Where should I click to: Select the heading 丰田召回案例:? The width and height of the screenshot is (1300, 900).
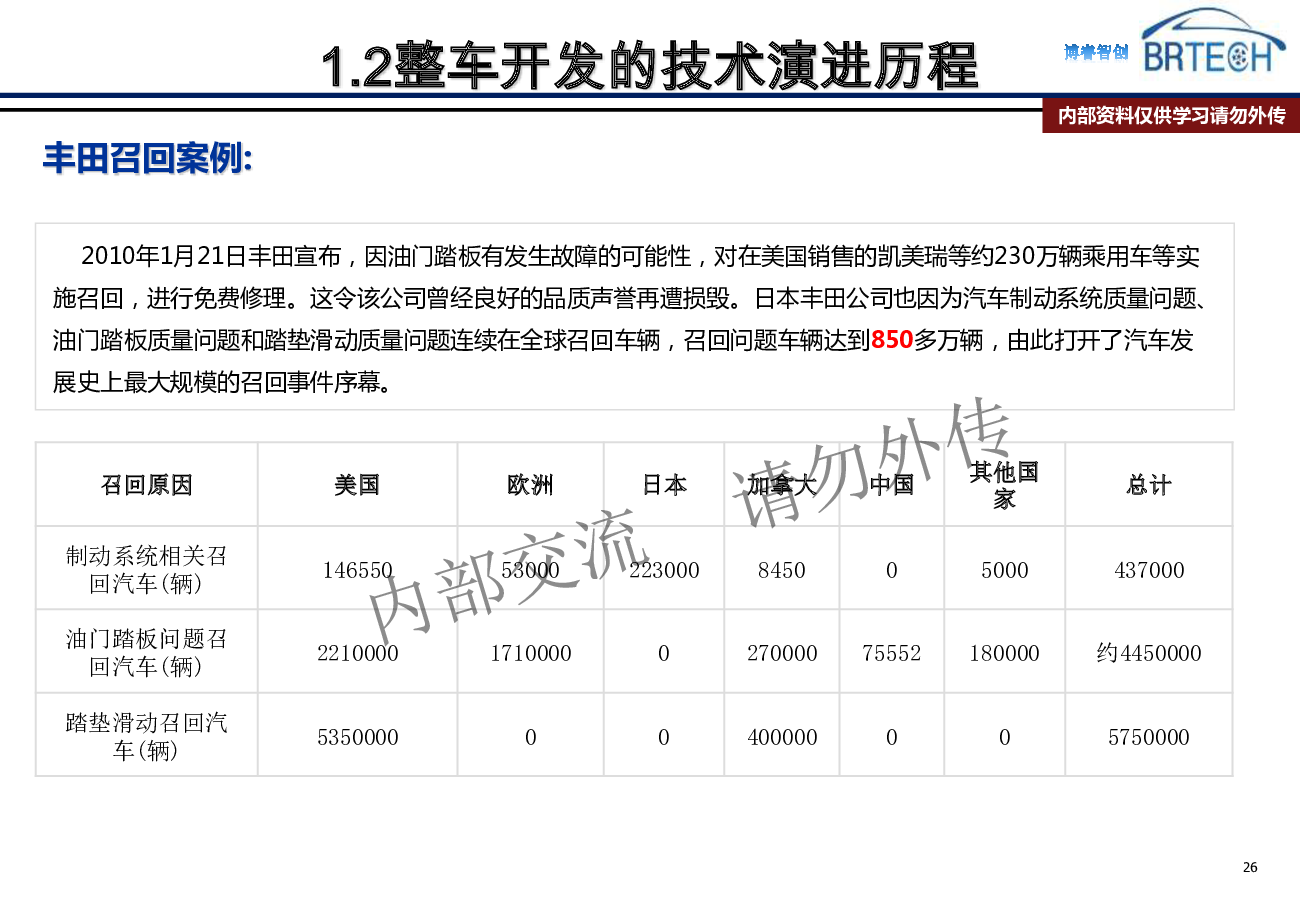coord(147,158)
